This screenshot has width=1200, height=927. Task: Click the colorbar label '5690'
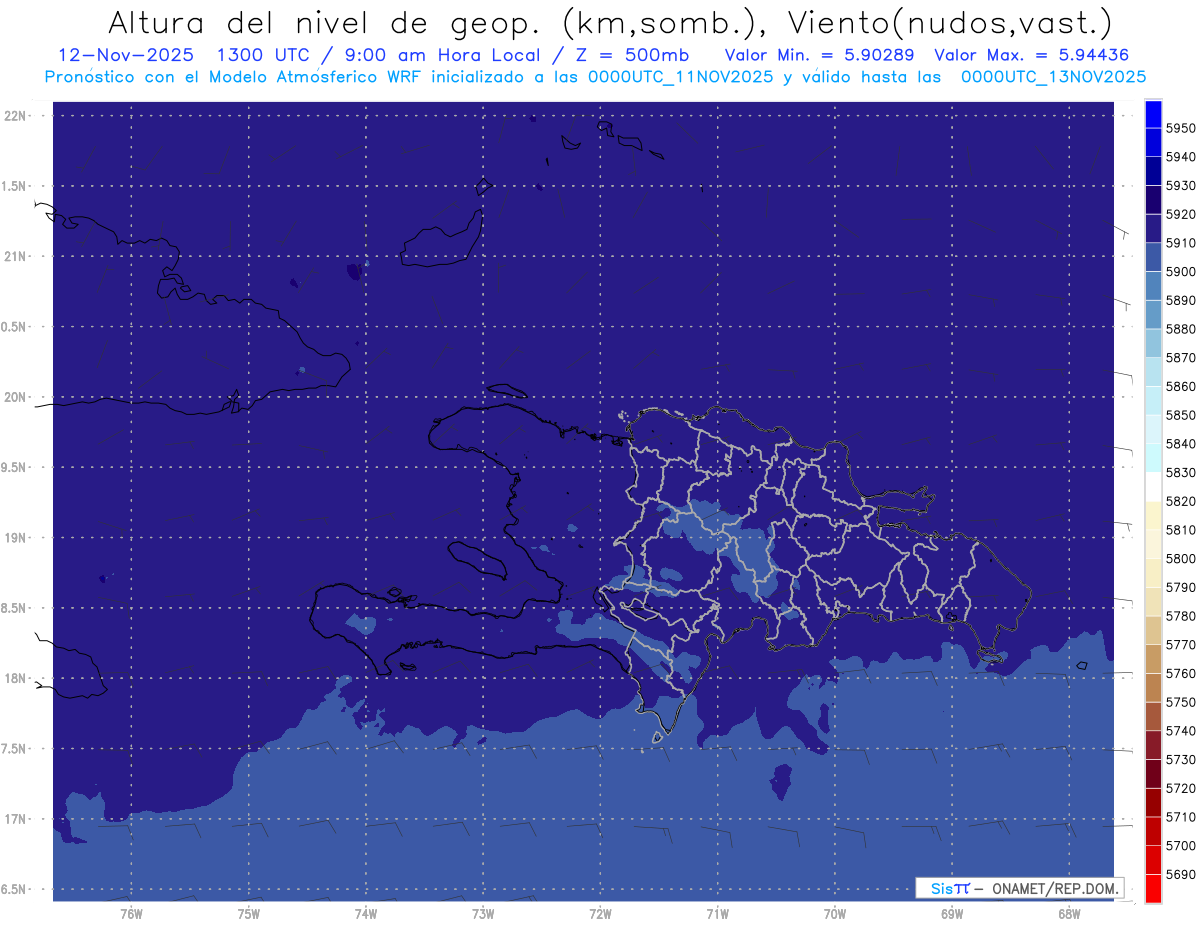[1180, 874]
